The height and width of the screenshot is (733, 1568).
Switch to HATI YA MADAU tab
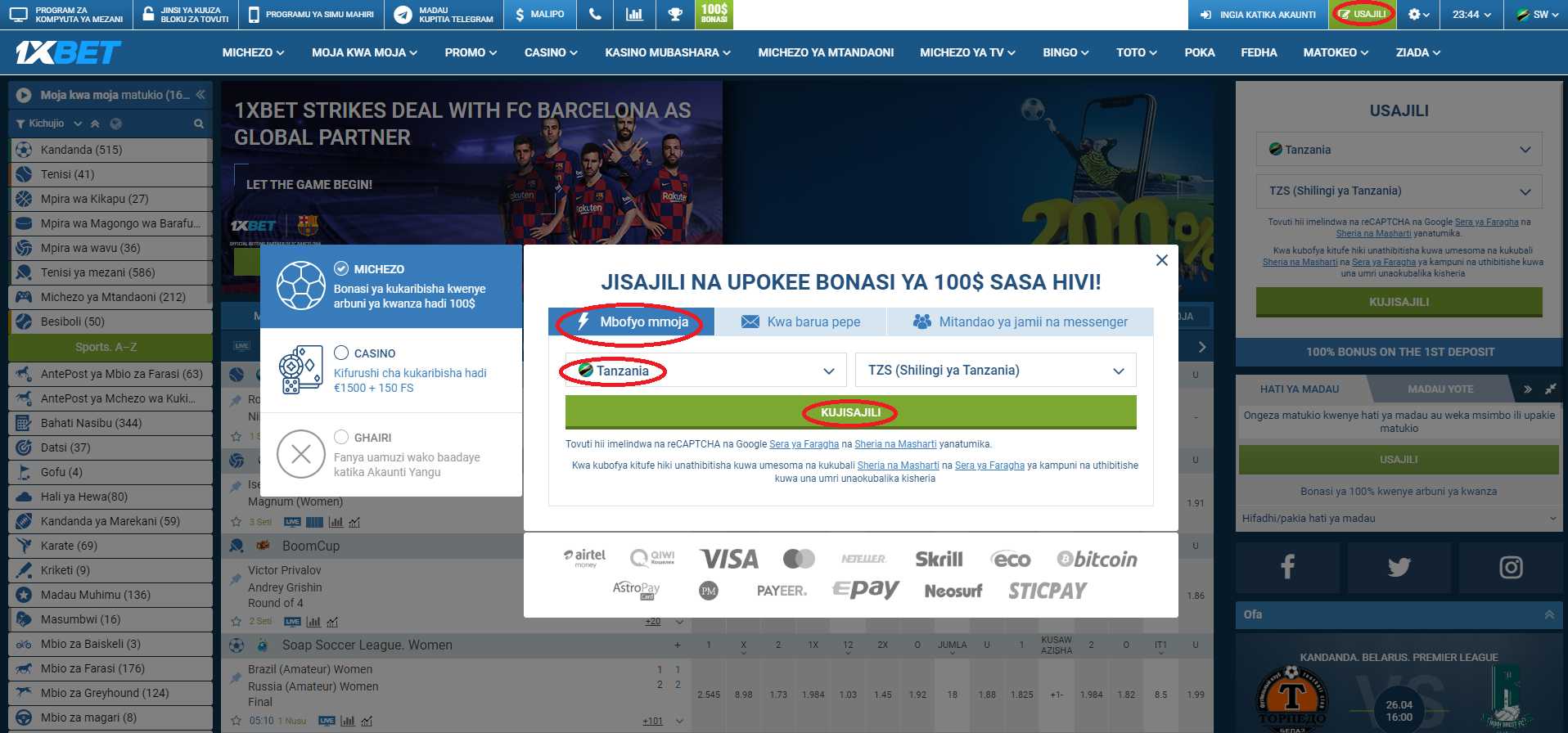click(1300, 389)
